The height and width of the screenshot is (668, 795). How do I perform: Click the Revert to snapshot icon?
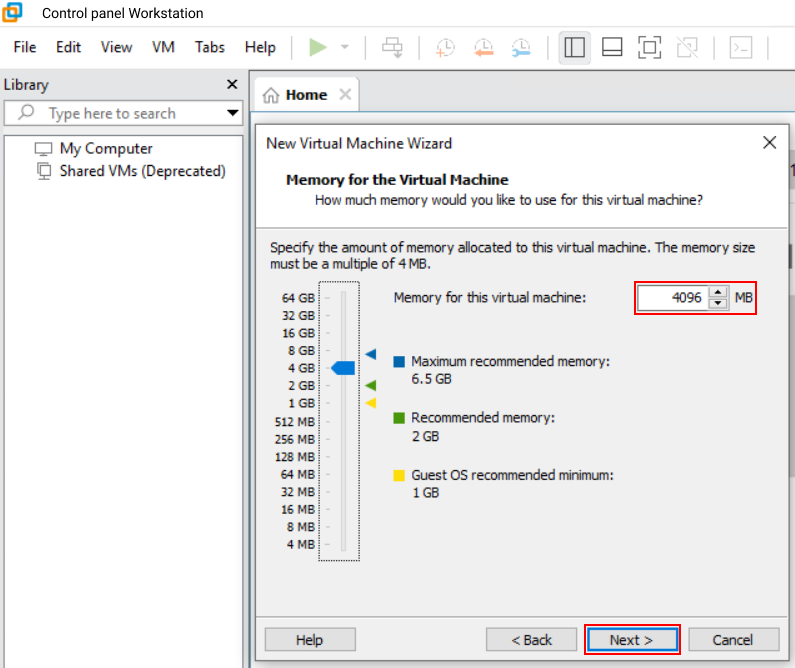click(x=483, y=47)
